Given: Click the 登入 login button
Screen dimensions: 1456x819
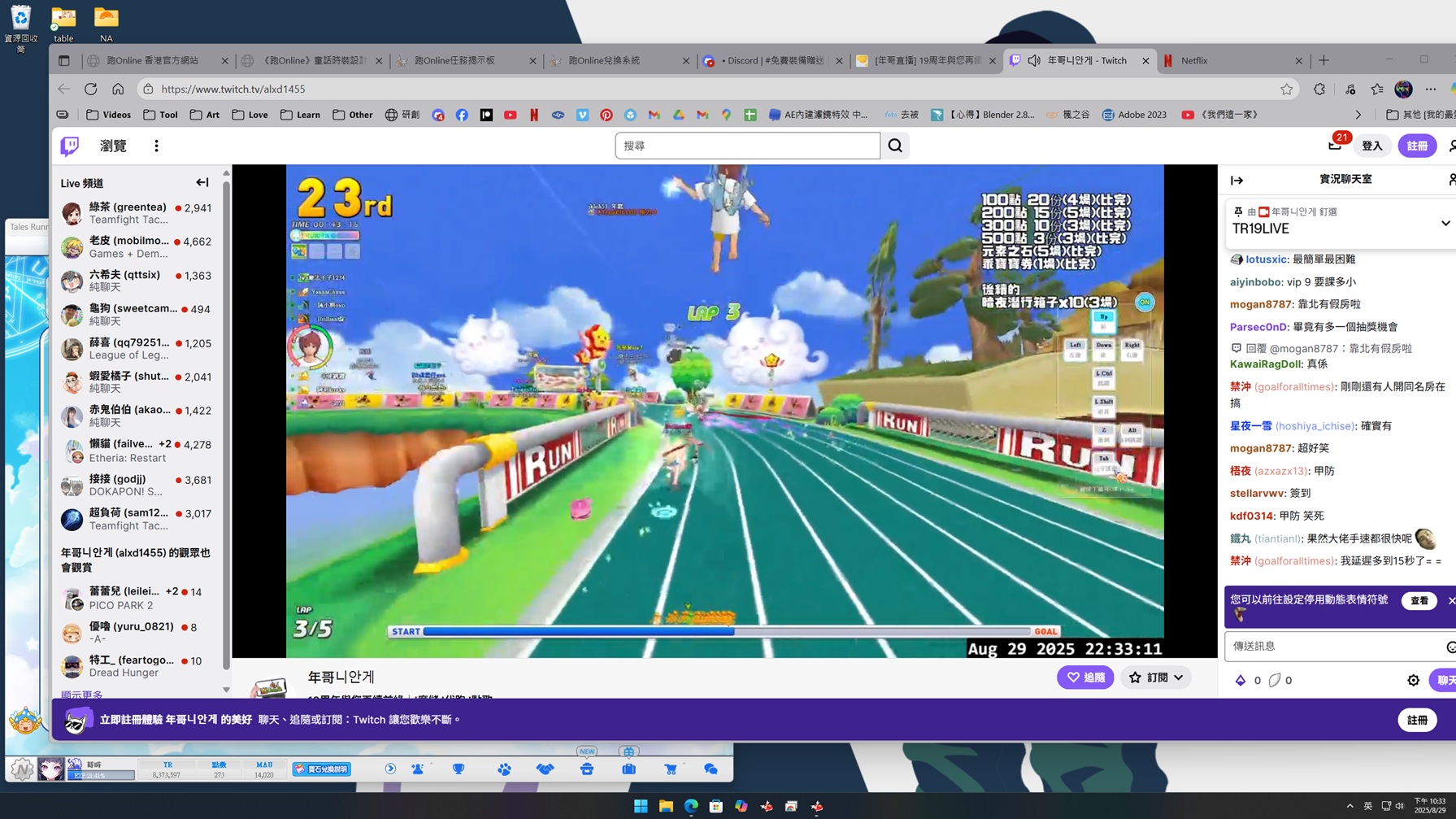Looking at the screenshot, I should tap(1371, 146).
